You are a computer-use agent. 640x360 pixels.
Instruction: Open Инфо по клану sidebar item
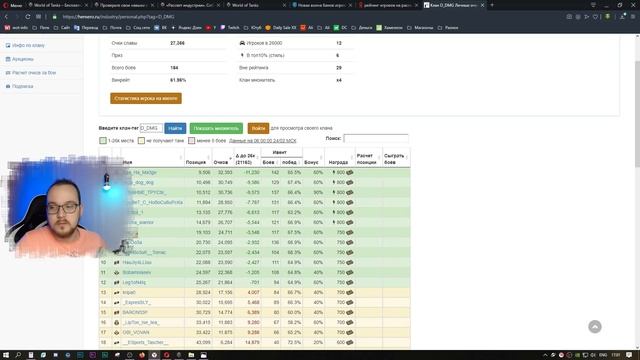25,45
